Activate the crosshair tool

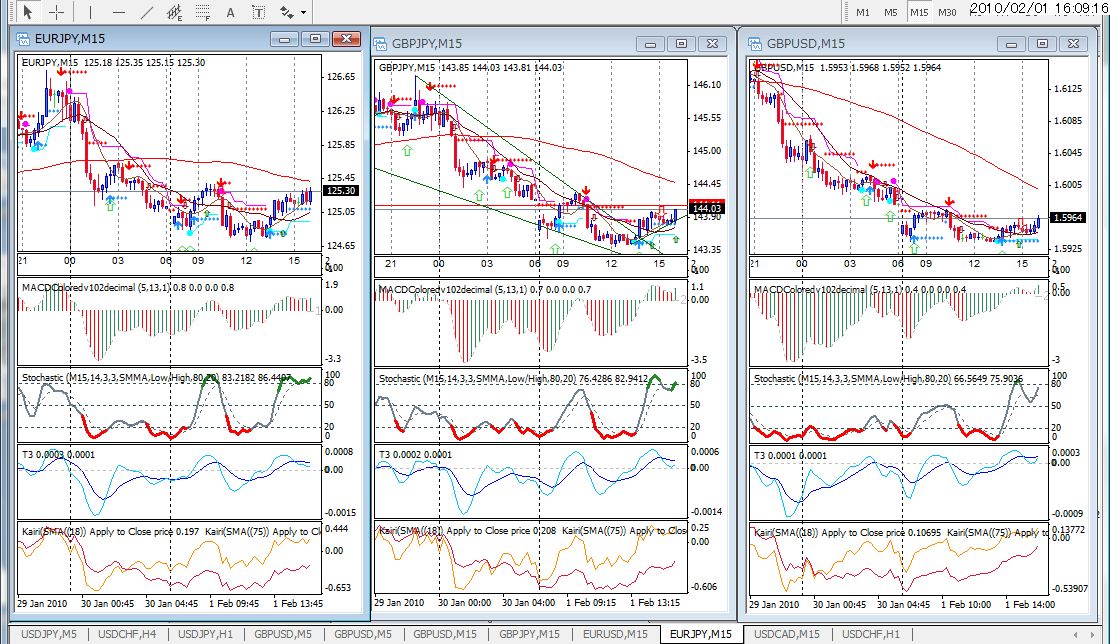point(56,11)
